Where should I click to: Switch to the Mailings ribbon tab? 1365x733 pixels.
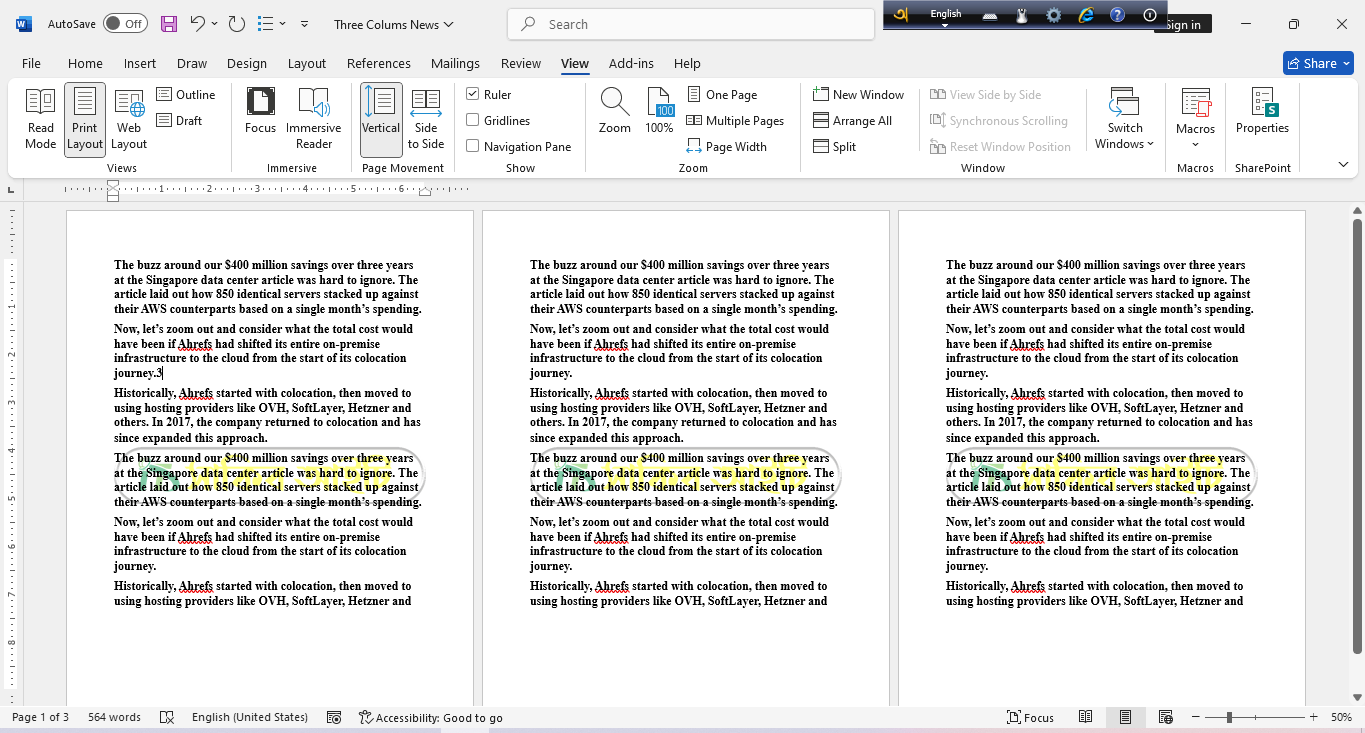(x=455, y=63)
